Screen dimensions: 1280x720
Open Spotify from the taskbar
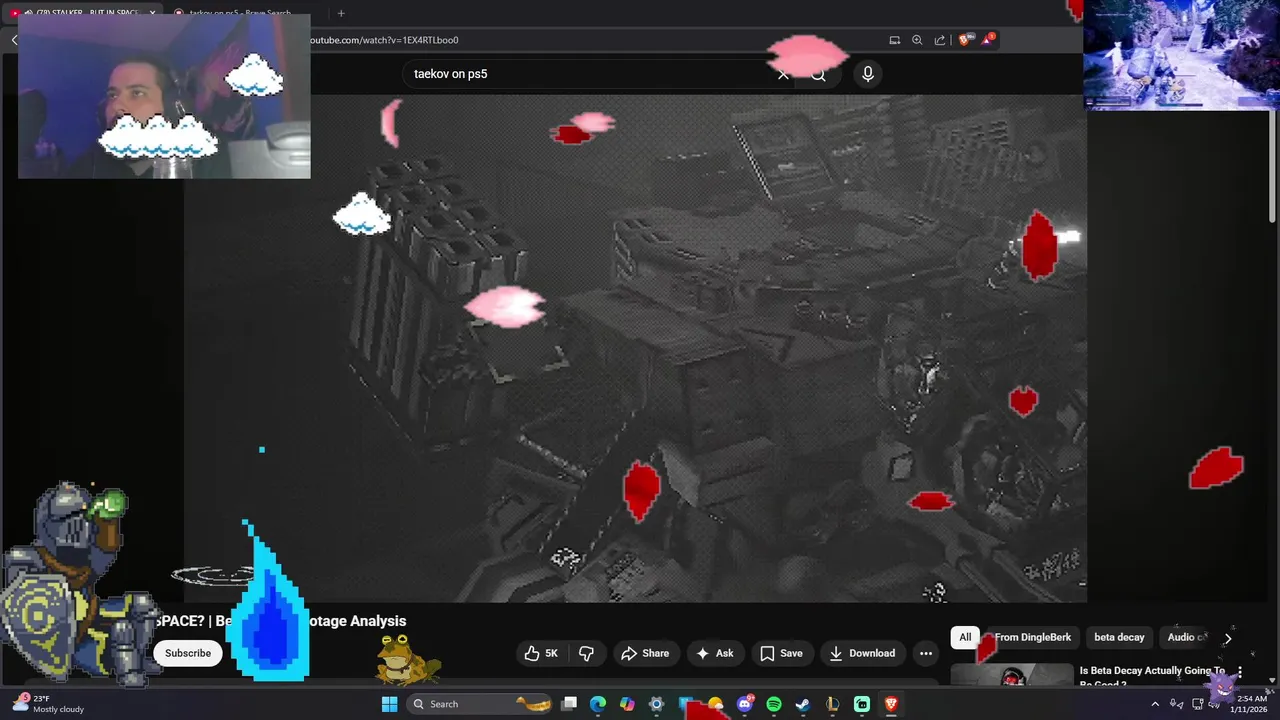pos(774,704)
